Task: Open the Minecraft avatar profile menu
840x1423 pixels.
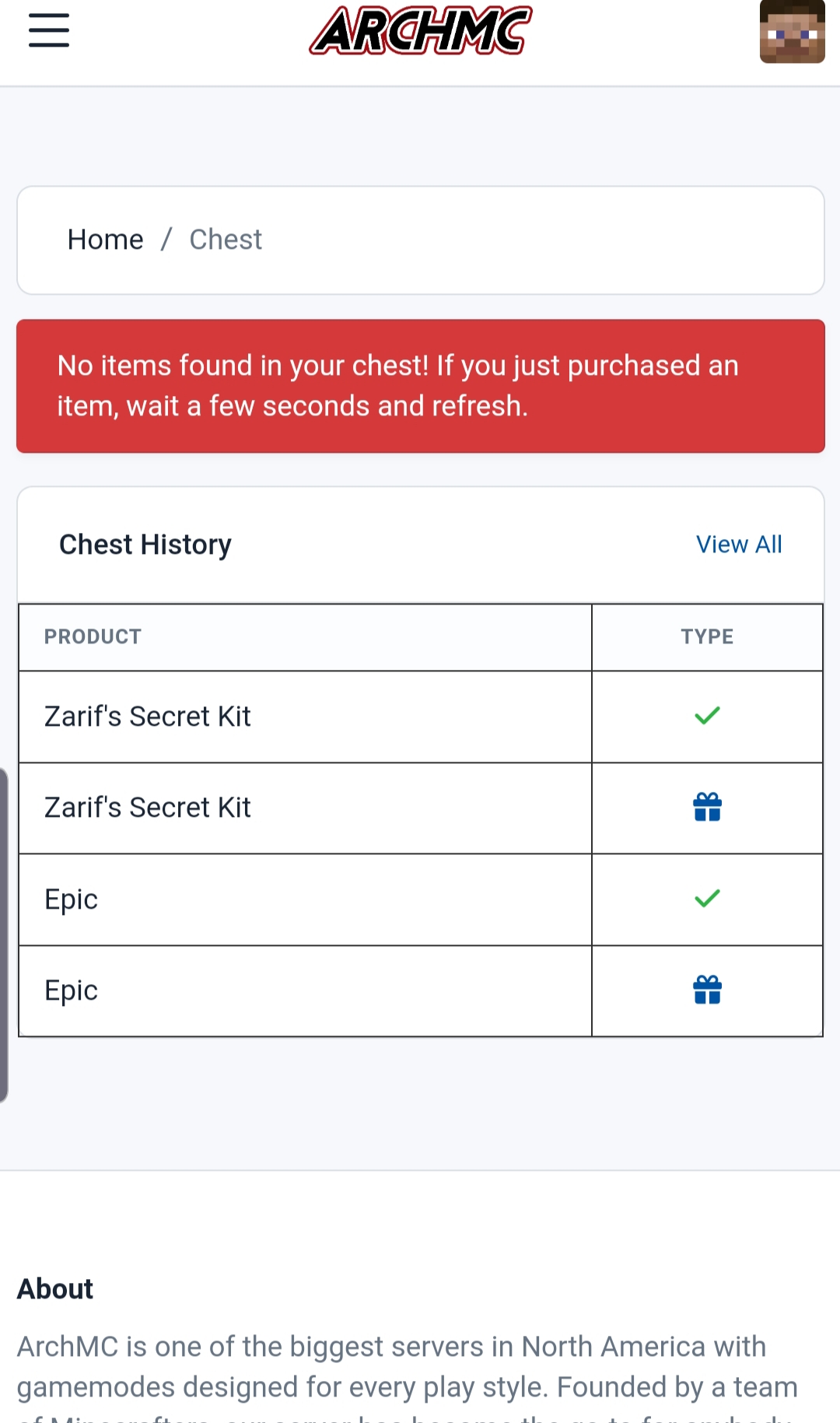Action: (792, 31)
